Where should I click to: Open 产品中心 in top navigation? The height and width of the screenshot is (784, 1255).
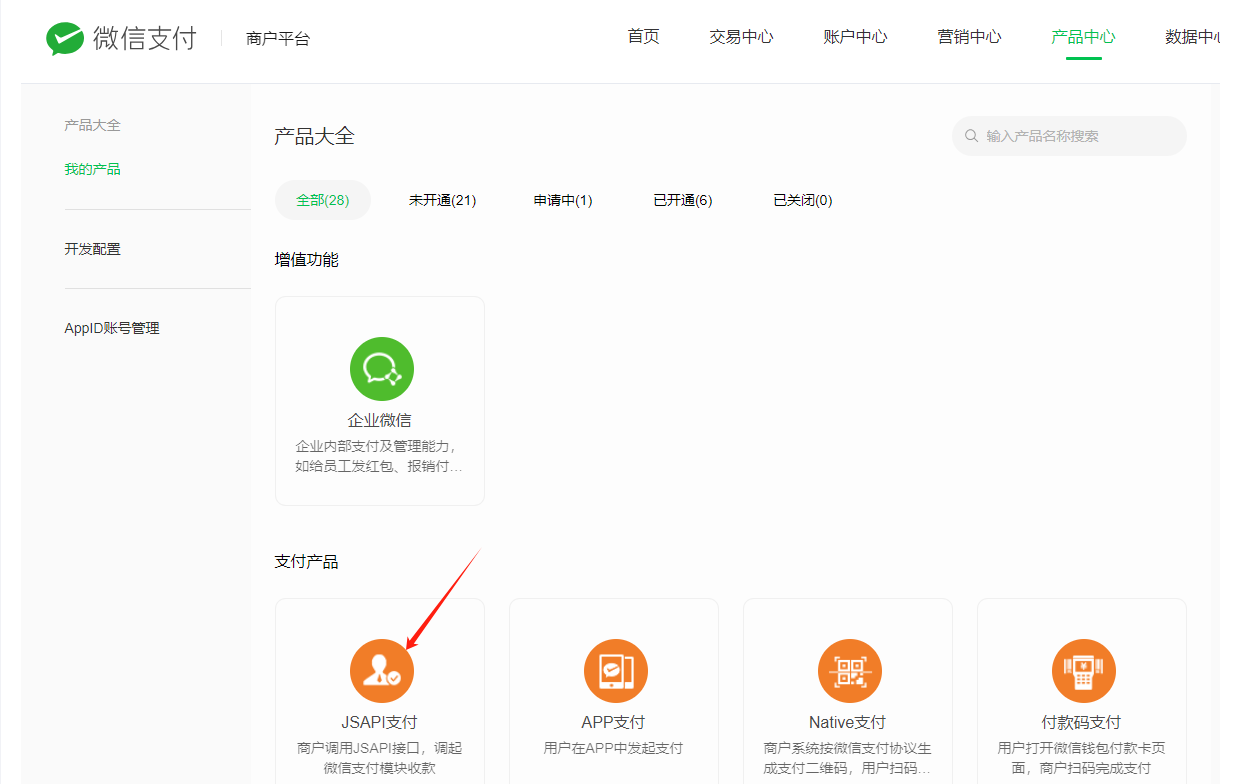pos(1083,37)
